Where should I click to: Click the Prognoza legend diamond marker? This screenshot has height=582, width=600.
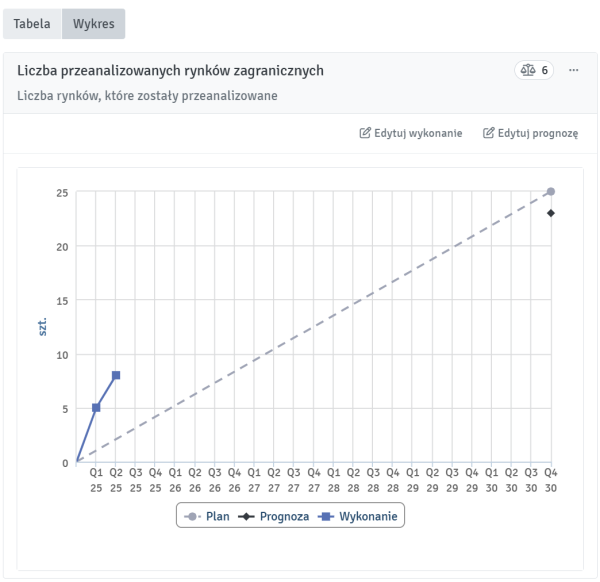click(x=246, y=517)
